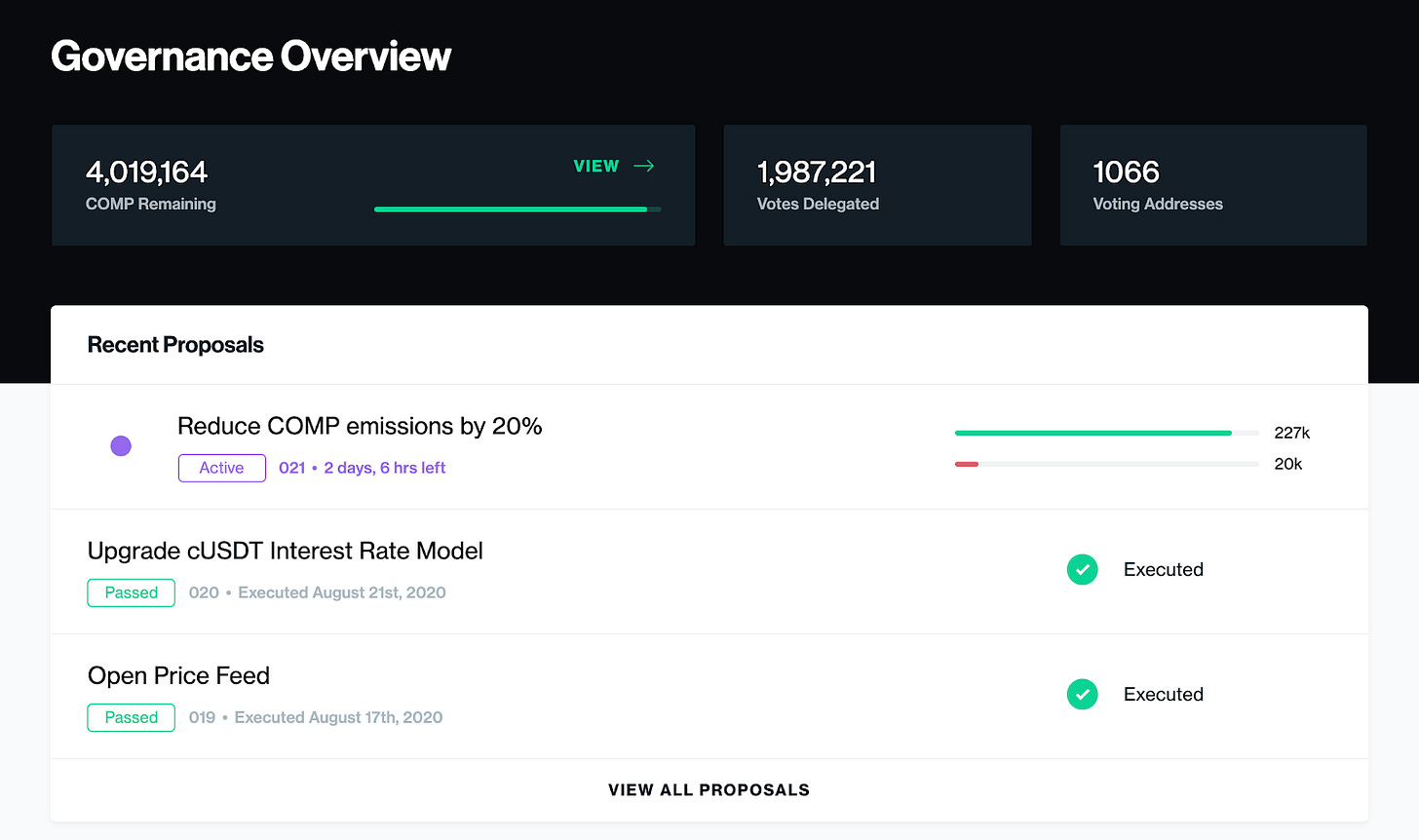Open the VIEW link for COMP Remaining

point(596,167)
